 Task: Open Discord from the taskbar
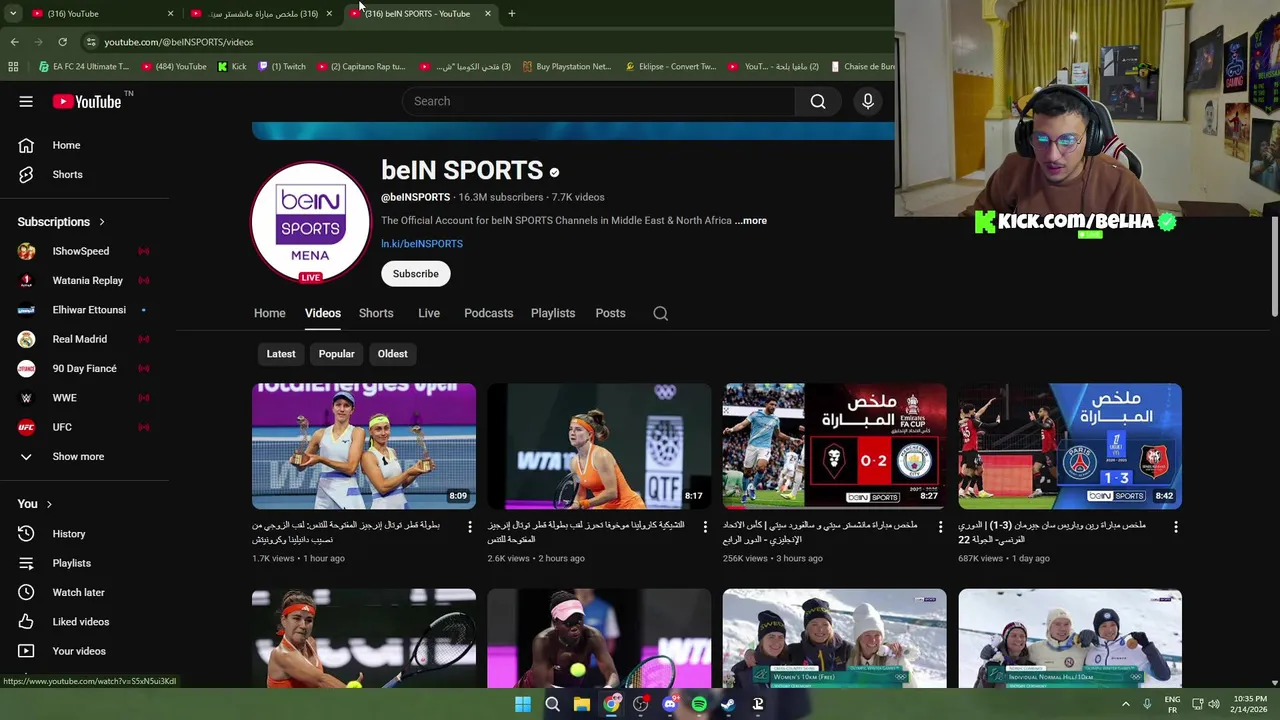click(x=670, y=705)
